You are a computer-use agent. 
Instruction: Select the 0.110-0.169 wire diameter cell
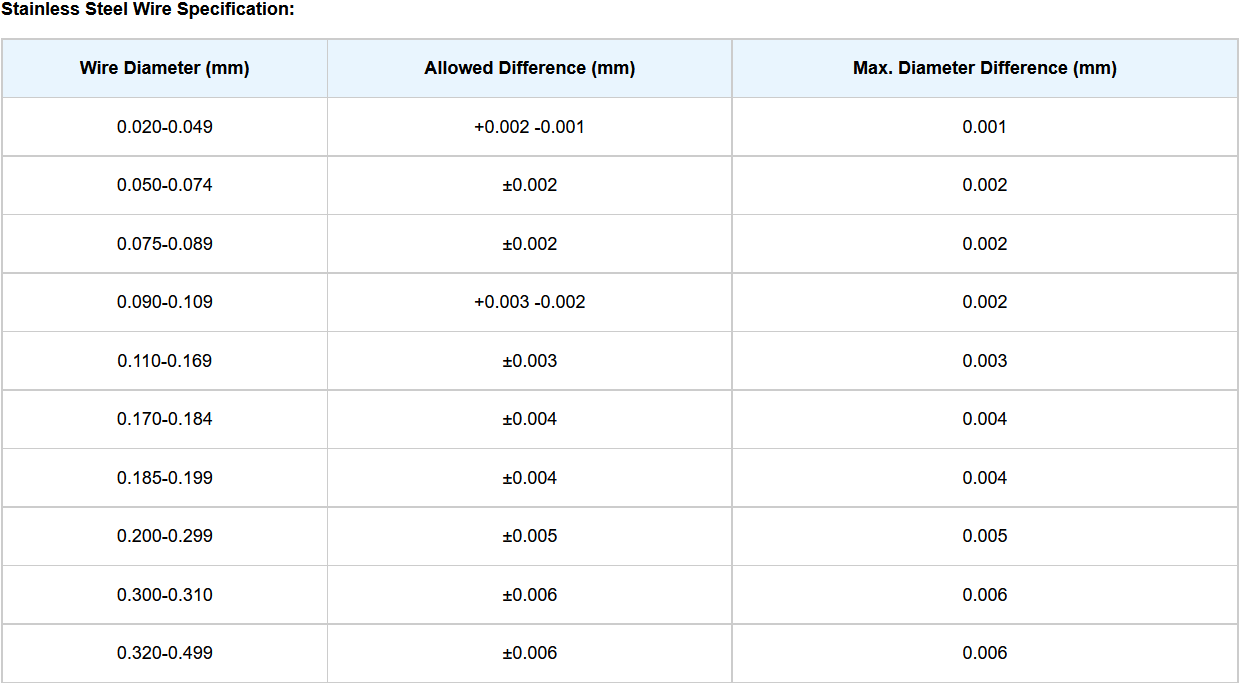tap(165, 361)
